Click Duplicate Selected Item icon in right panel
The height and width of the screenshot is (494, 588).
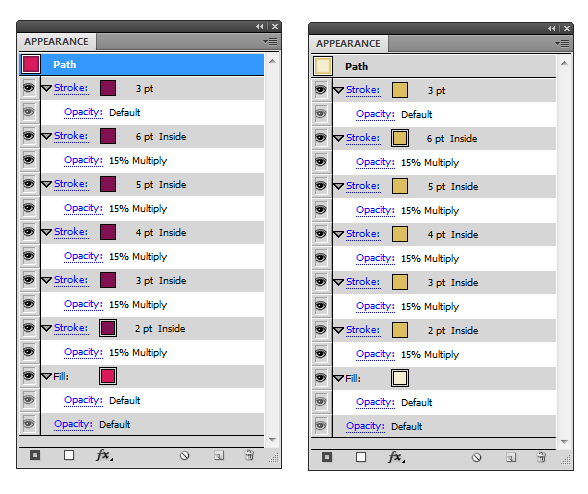[x=511, y=457]
